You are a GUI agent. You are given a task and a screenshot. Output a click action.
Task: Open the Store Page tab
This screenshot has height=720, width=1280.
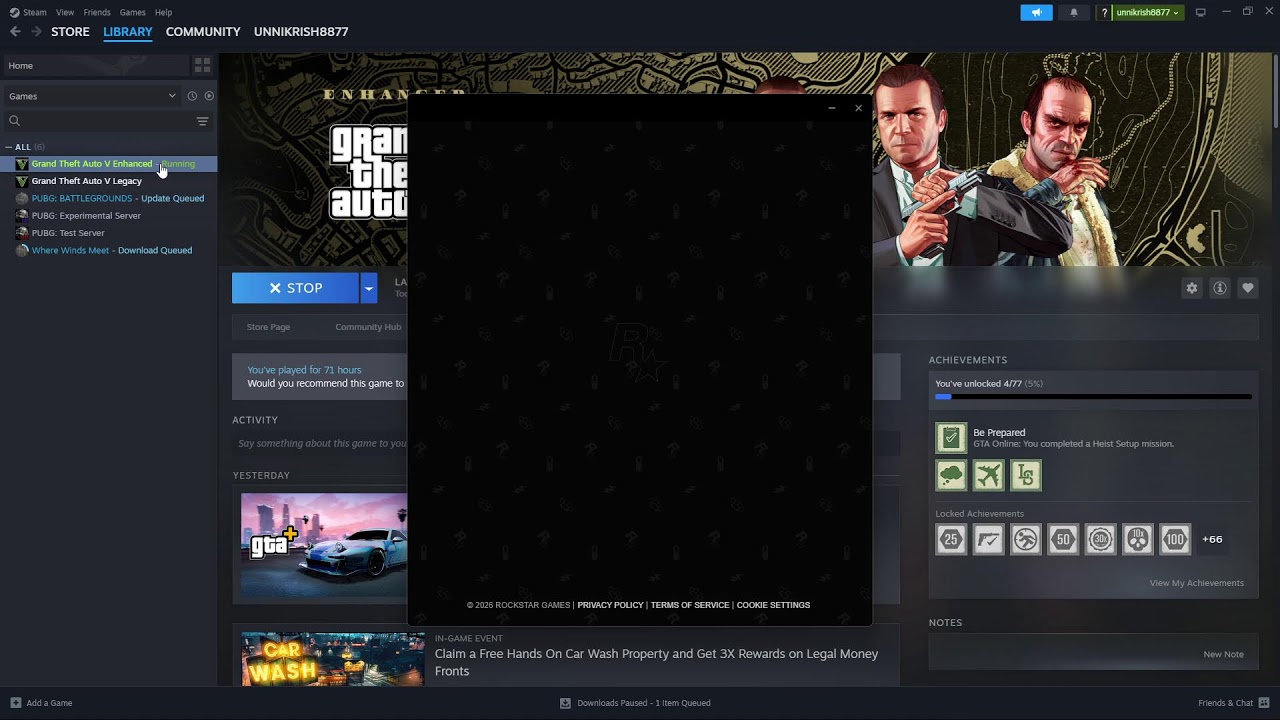coord(268,327)
